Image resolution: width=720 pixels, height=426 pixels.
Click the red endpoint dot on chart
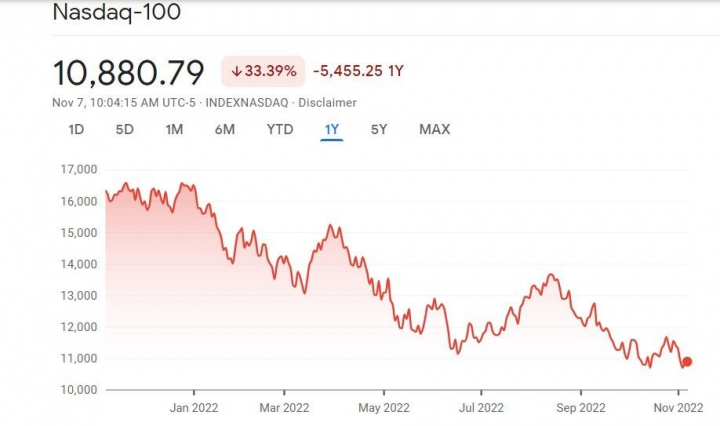tap(687, 362)
